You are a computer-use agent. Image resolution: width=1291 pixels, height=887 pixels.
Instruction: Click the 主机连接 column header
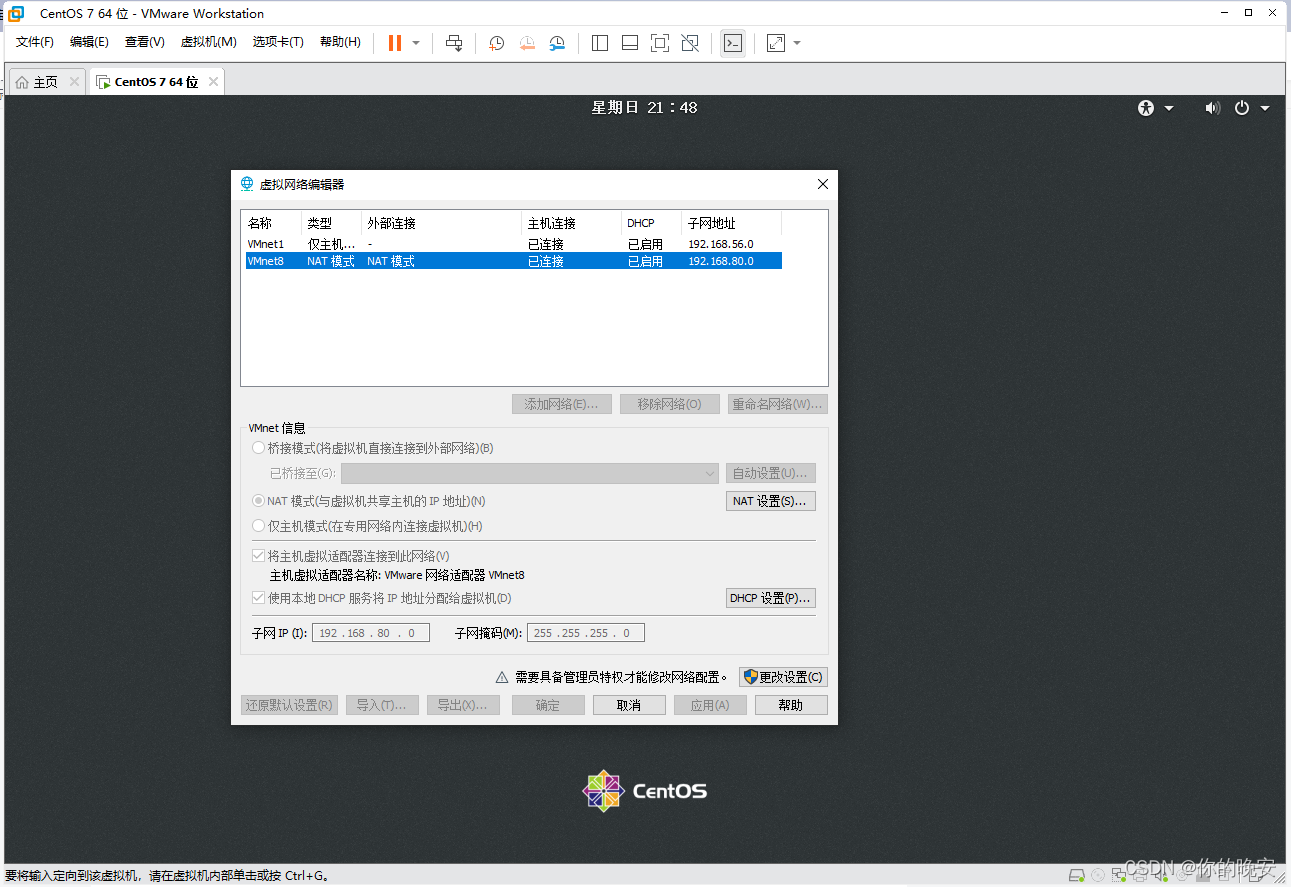pos(571,223)
